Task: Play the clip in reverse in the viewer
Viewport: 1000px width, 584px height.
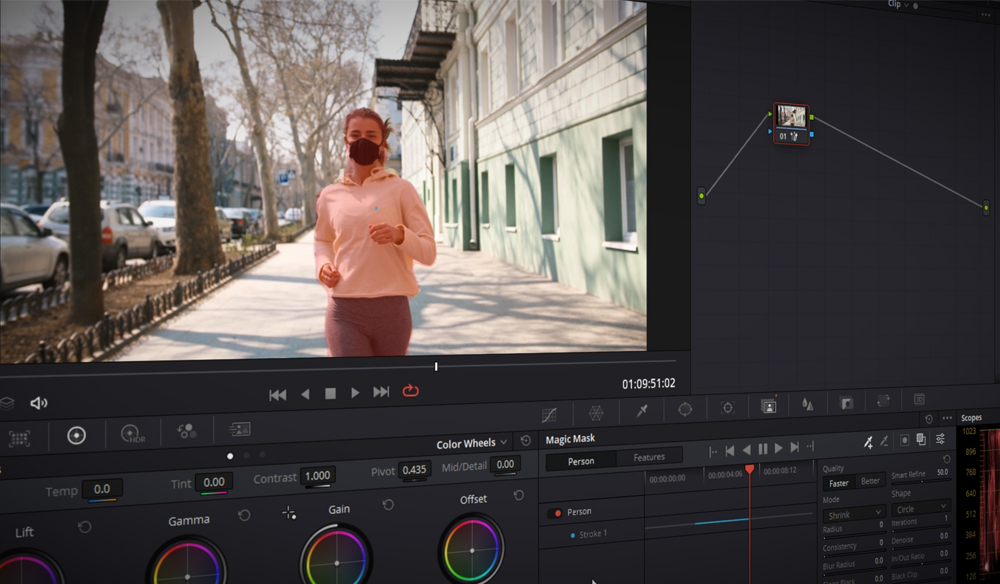Action: (305, 395)
